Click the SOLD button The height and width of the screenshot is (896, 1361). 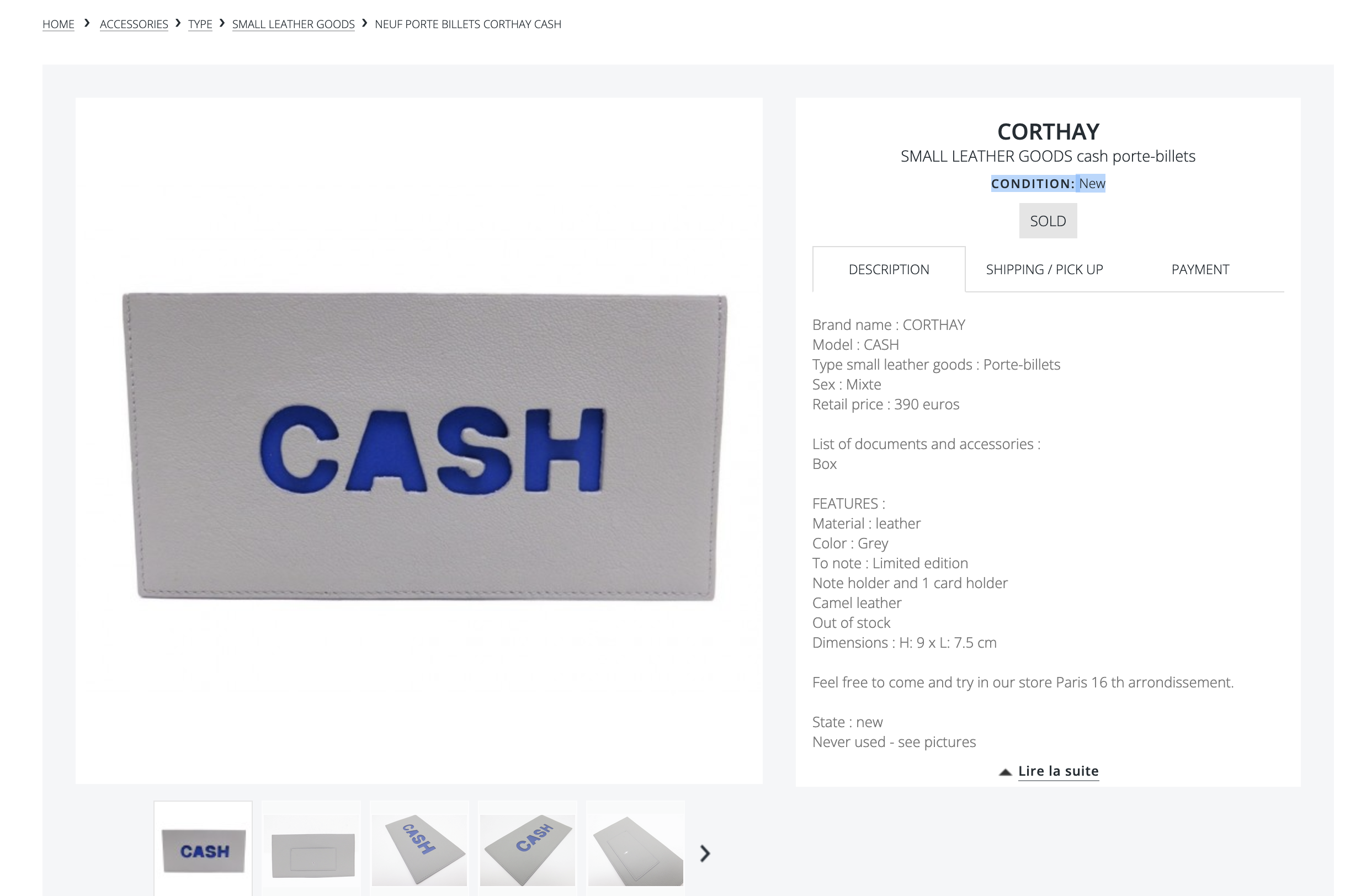(x=1048, y=221)
